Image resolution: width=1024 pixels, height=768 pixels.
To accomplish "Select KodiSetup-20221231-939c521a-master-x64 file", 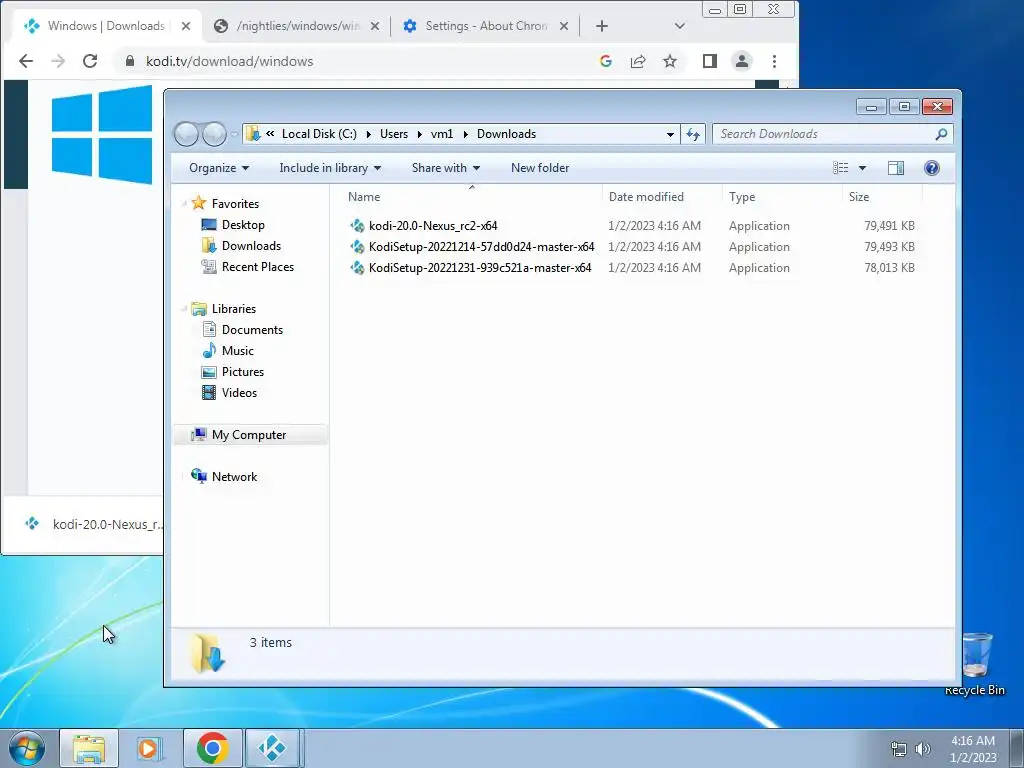I will (x=480, y=268).
